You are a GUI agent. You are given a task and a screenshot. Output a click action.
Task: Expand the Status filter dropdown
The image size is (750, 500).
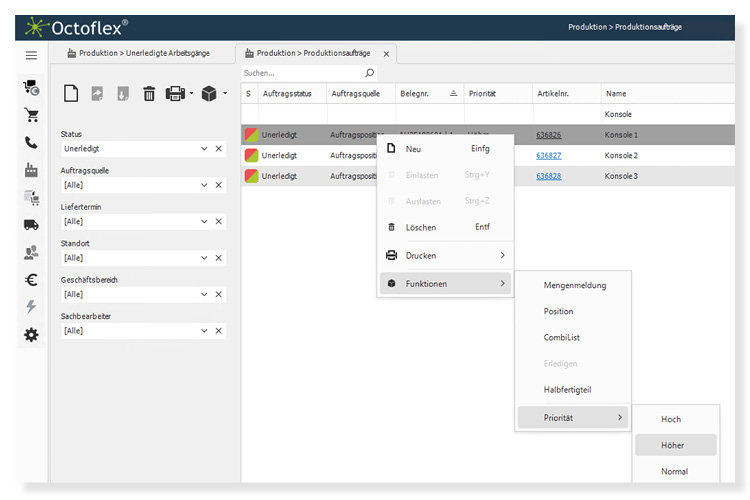point(204,149)
